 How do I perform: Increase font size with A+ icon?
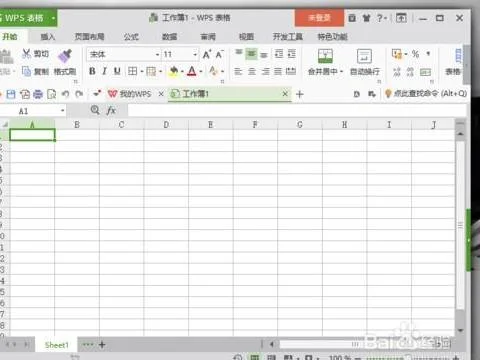[x=207, y=54]
